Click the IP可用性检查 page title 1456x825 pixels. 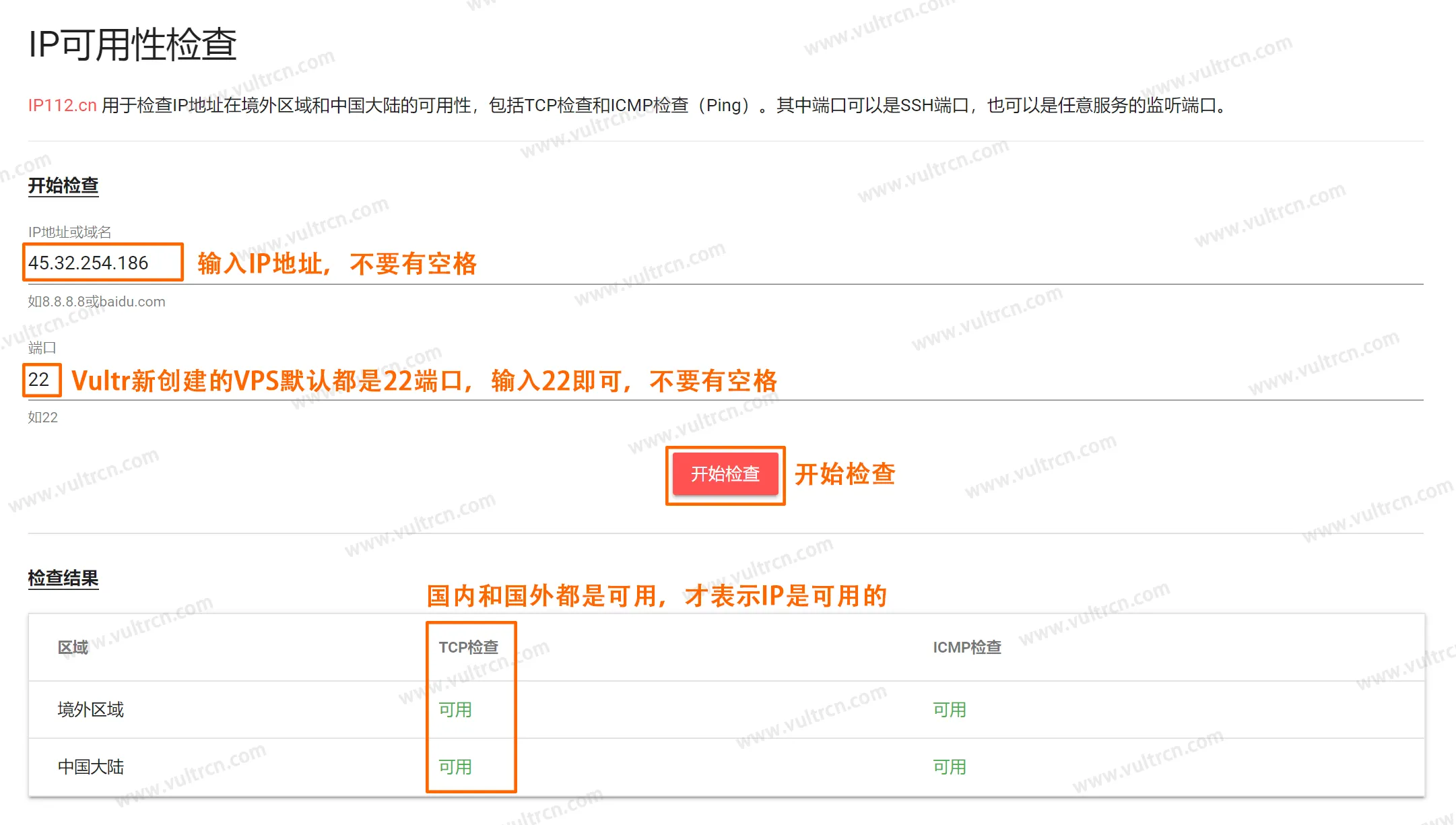point(133,44)
